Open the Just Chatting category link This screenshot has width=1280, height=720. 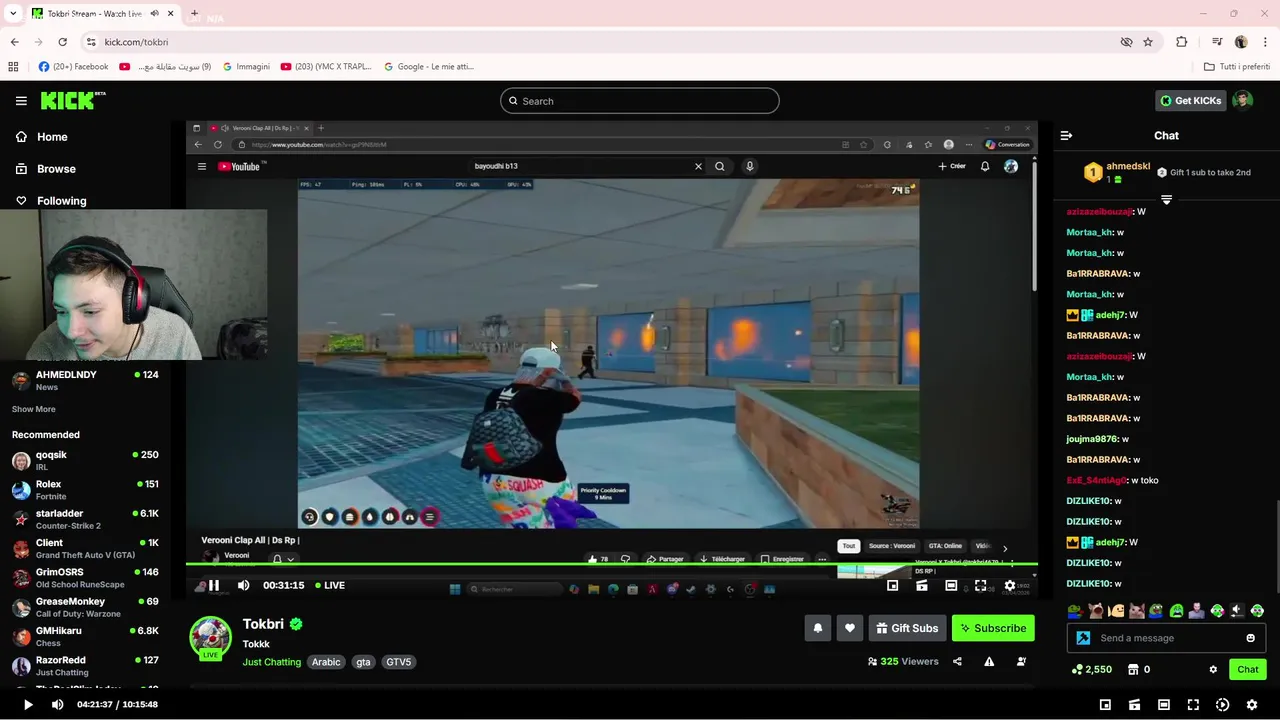[271, 662]
